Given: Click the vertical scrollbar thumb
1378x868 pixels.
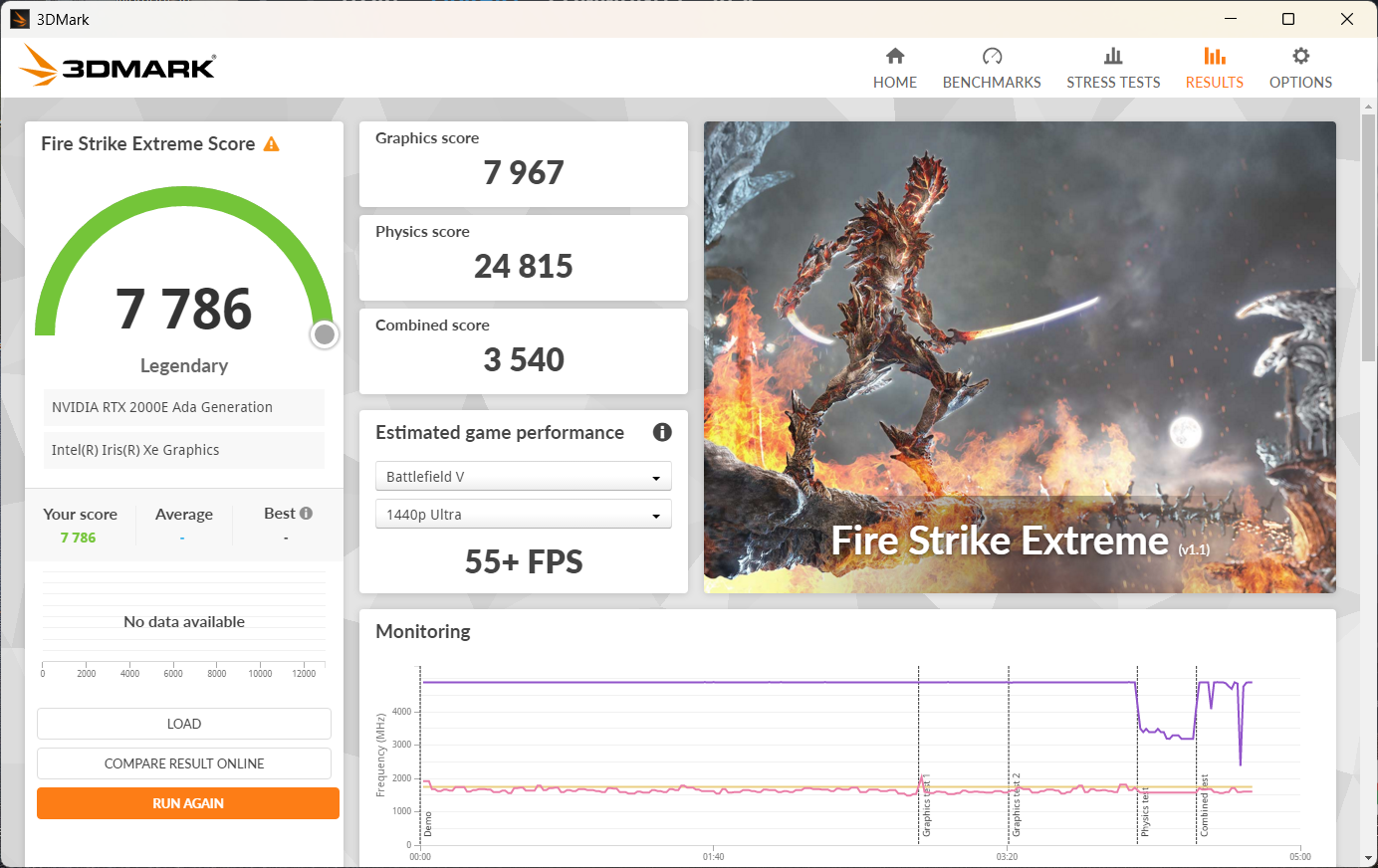Looking at the screenshot, I should click(1369, 237).
